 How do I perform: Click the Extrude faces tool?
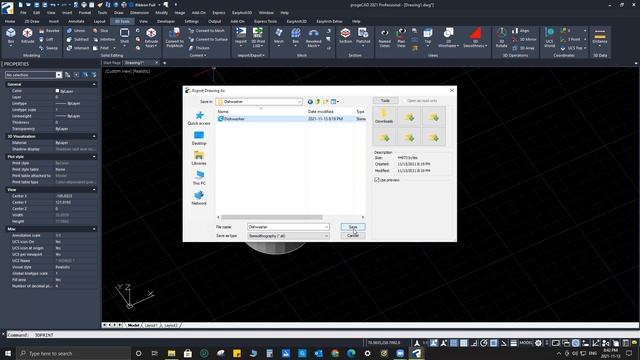point(151,38)
